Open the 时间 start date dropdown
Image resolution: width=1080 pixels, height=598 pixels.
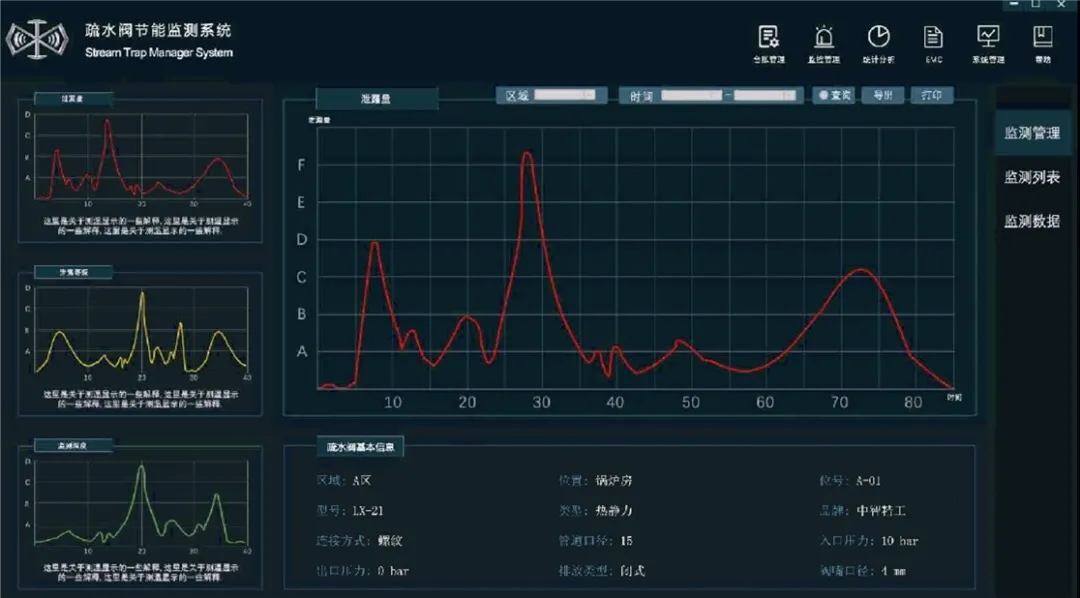[x=692, y=95]
